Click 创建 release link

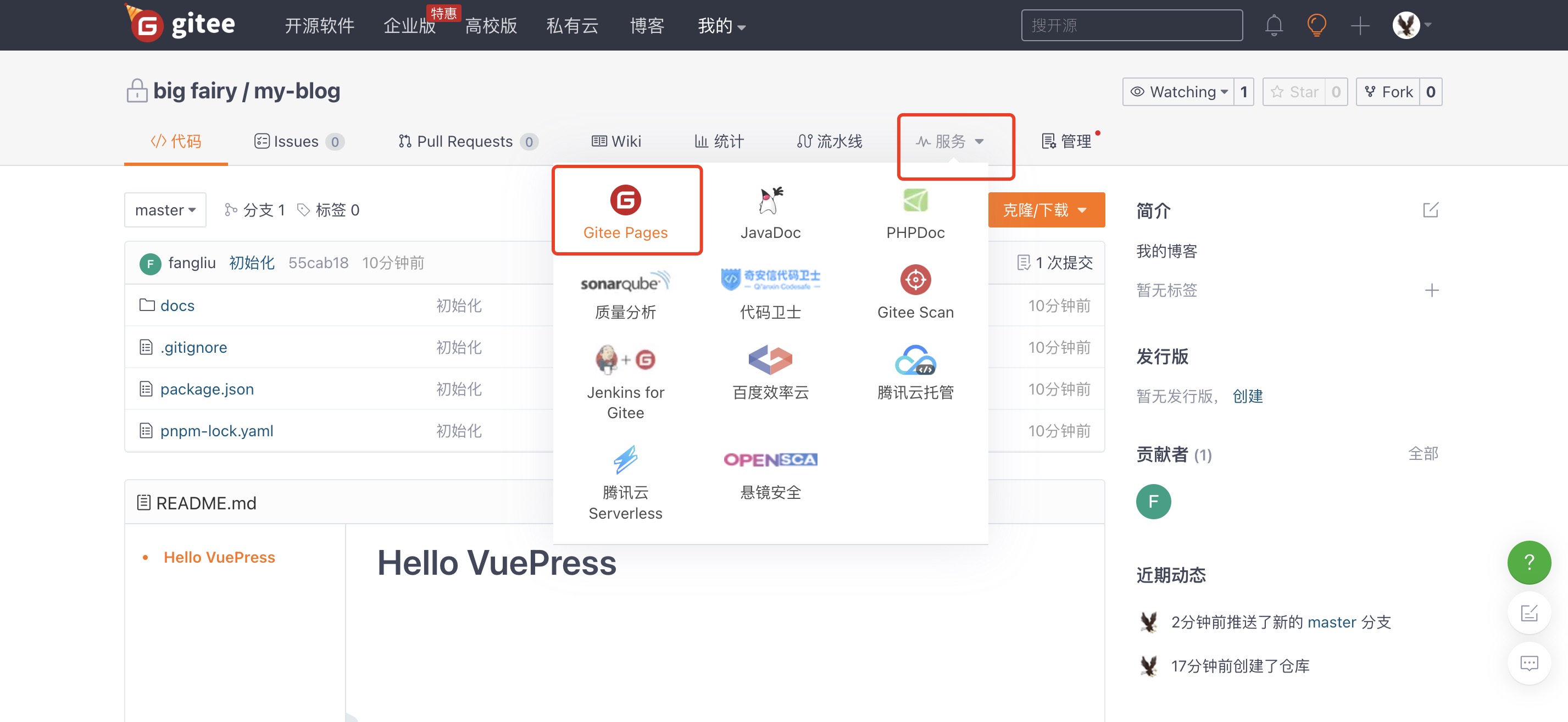[x=1247, y=396]
